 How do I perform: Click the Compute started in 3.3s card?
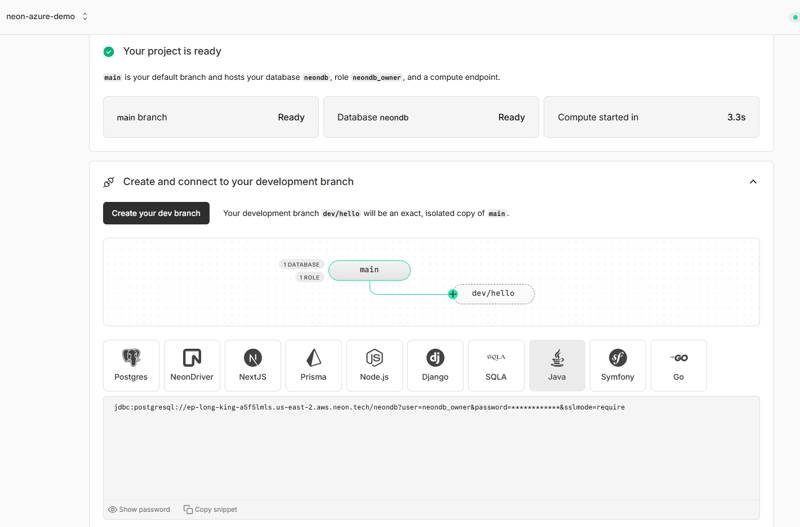click(652, 117)
